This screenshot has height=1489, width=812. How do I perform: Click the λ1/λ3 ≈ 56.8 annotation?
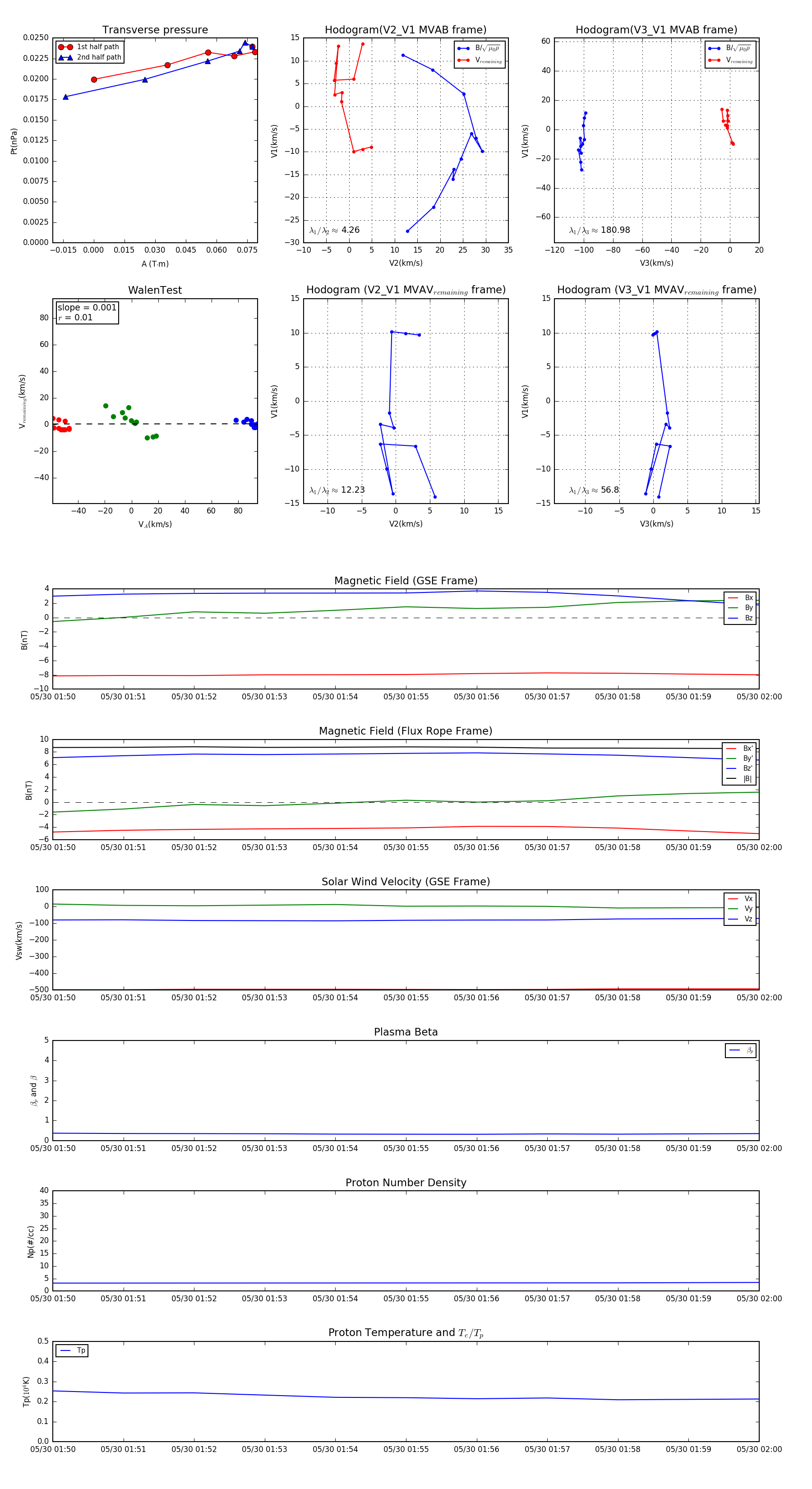pyautogui.click(x=594, y=490)
